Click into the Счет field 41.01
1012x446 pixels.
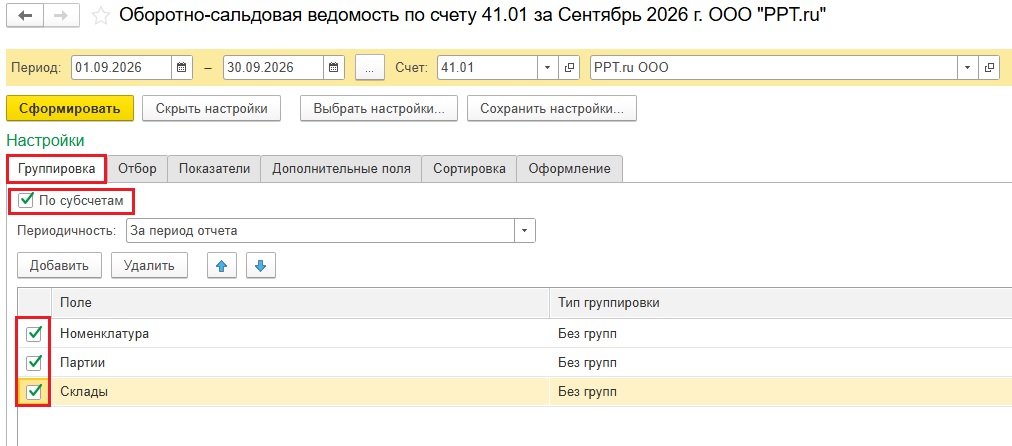click(487, 67)
